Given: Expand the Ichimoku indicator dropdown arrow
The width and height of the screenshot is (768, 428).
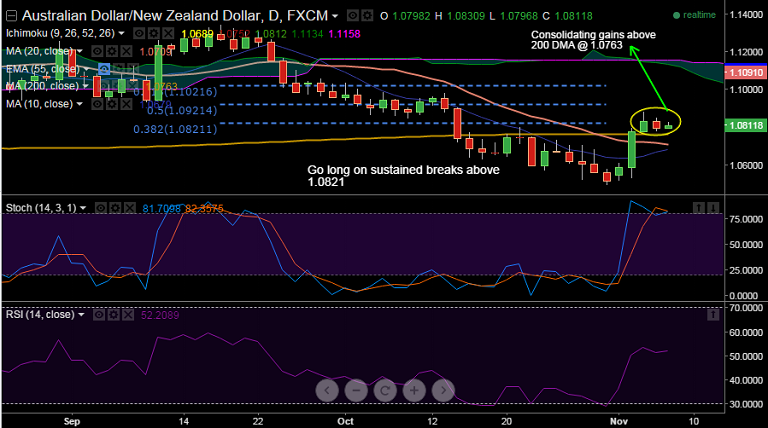Looking at the screenshot, I should 121,34.
